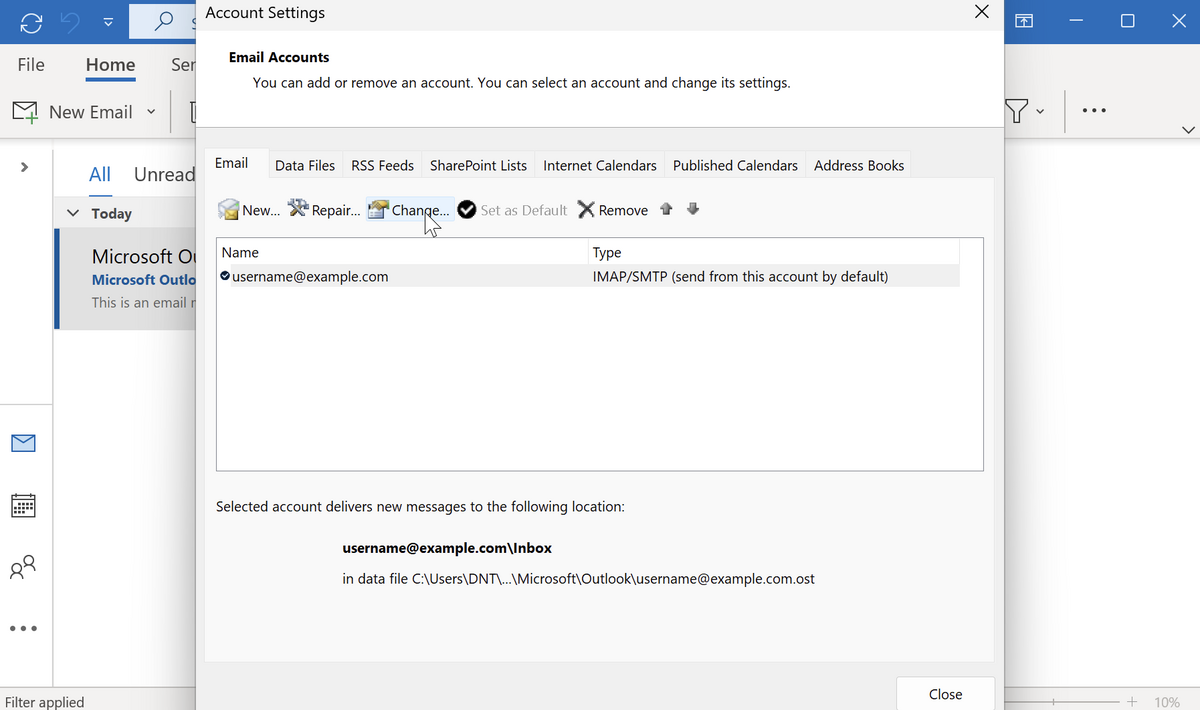Screen dimensions: 1200x710
Task: Click the ribbon display options icon
Action: [x=1025, y=21]
